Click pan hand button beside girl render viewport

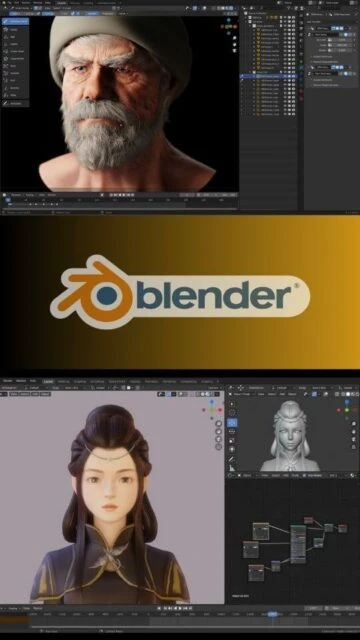click(x=219, y=431)
